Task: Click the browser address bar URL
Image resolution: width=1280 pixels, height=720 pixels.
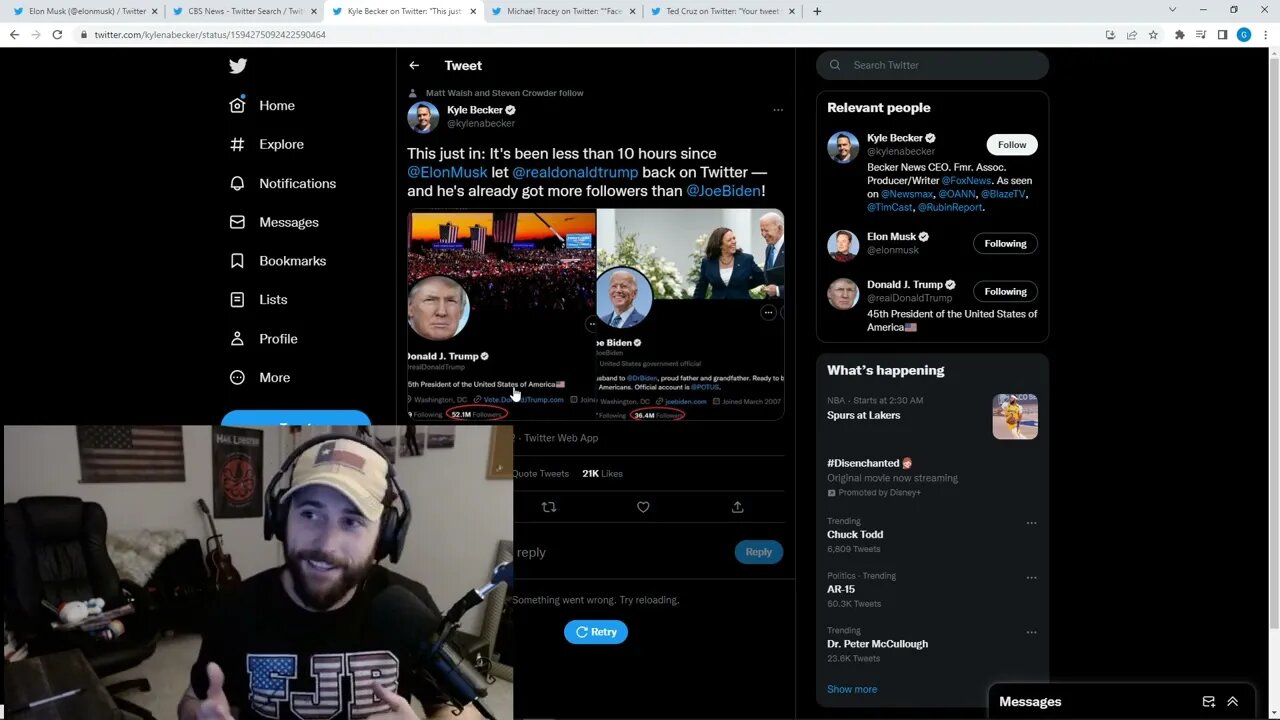Action: [210, 34]
